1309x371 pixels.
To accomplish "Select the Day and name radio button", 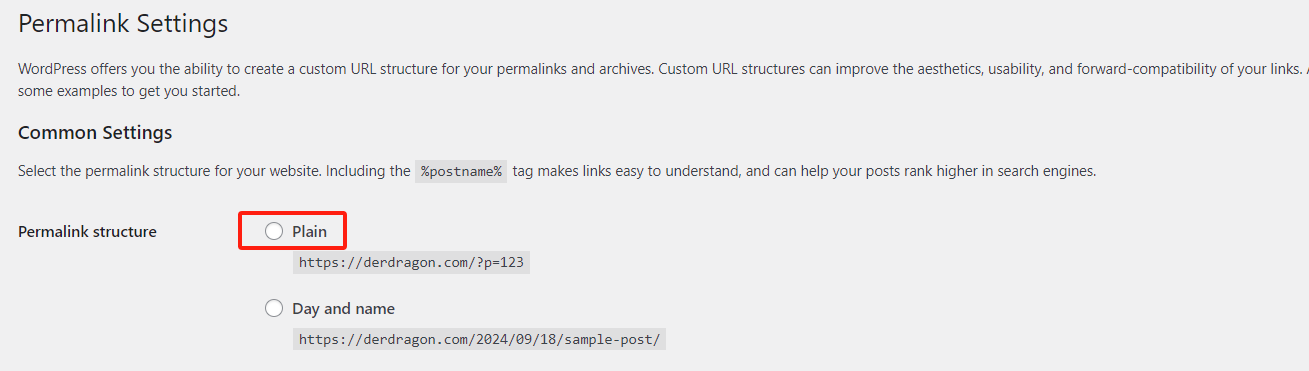I will 274,308.
